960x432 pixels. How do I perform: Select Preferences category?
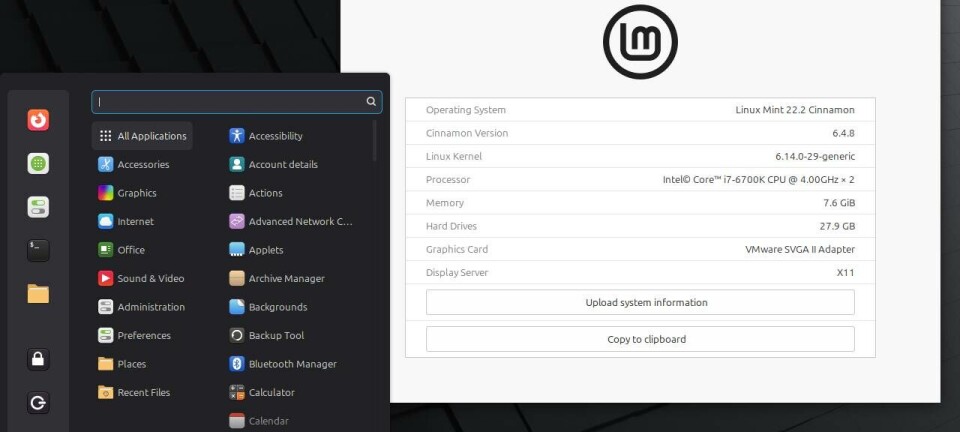(x=134, y=335)
